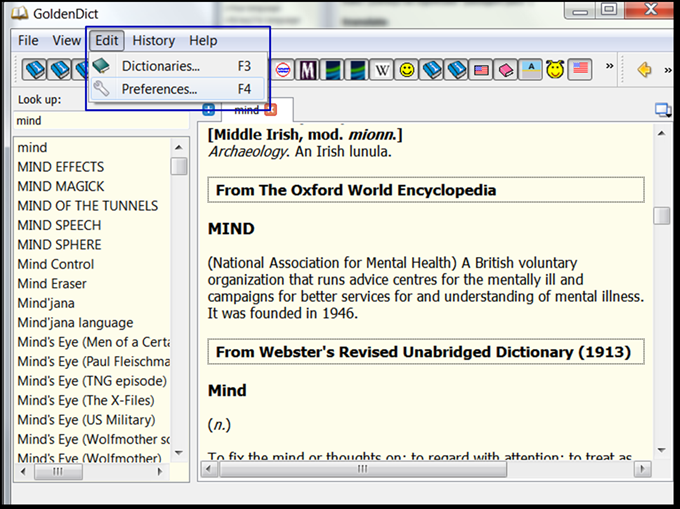Click article pane horizontal scroll left arrow
680x509 pixels.
[209, 469]
